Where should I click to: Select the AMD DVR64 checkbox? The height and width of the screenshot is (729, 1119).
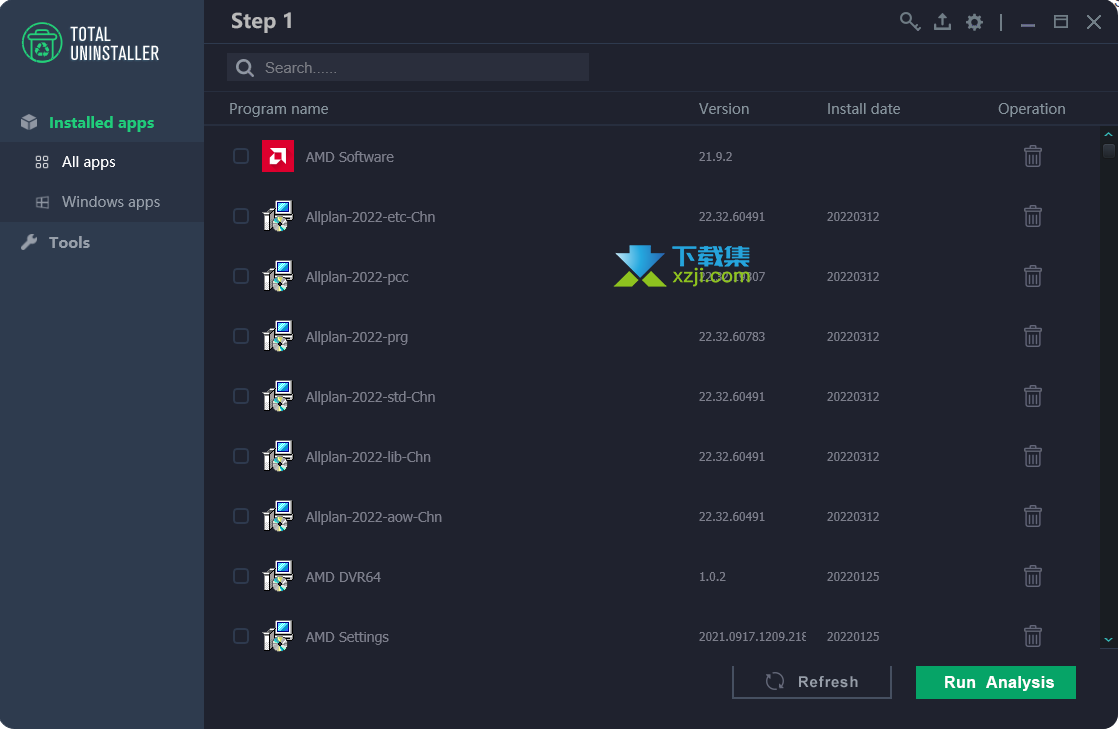point(241,576)
